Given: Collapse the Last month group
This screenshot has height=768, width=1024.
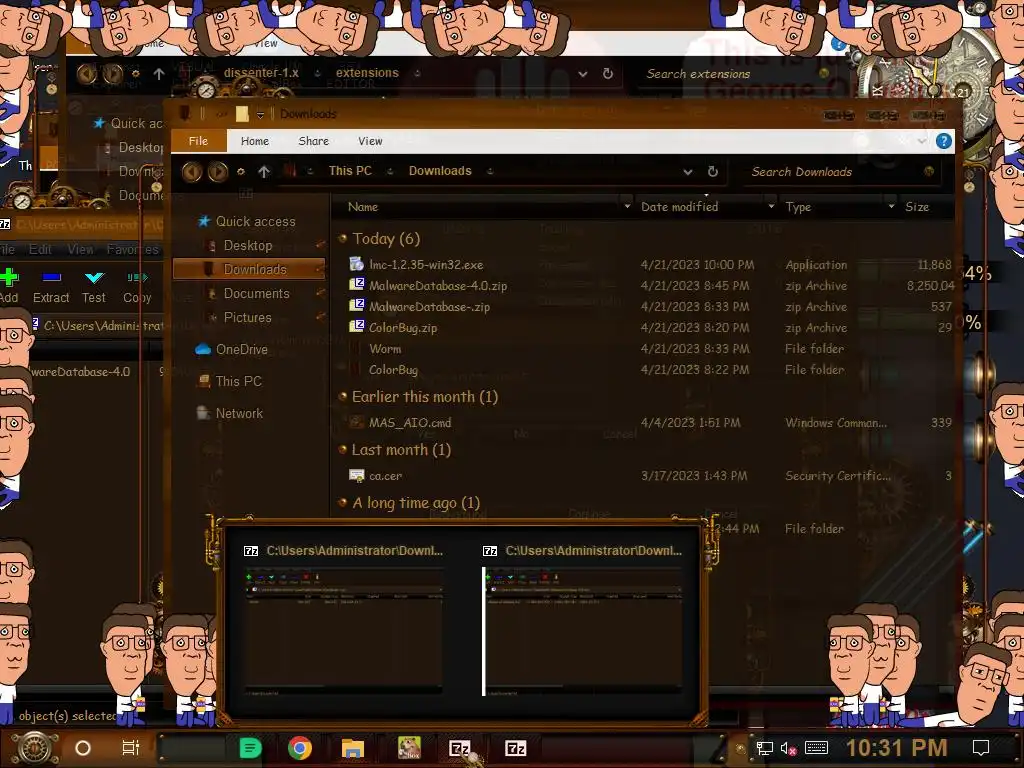Looking at the screenshot, I should click(x=342, y=449).
